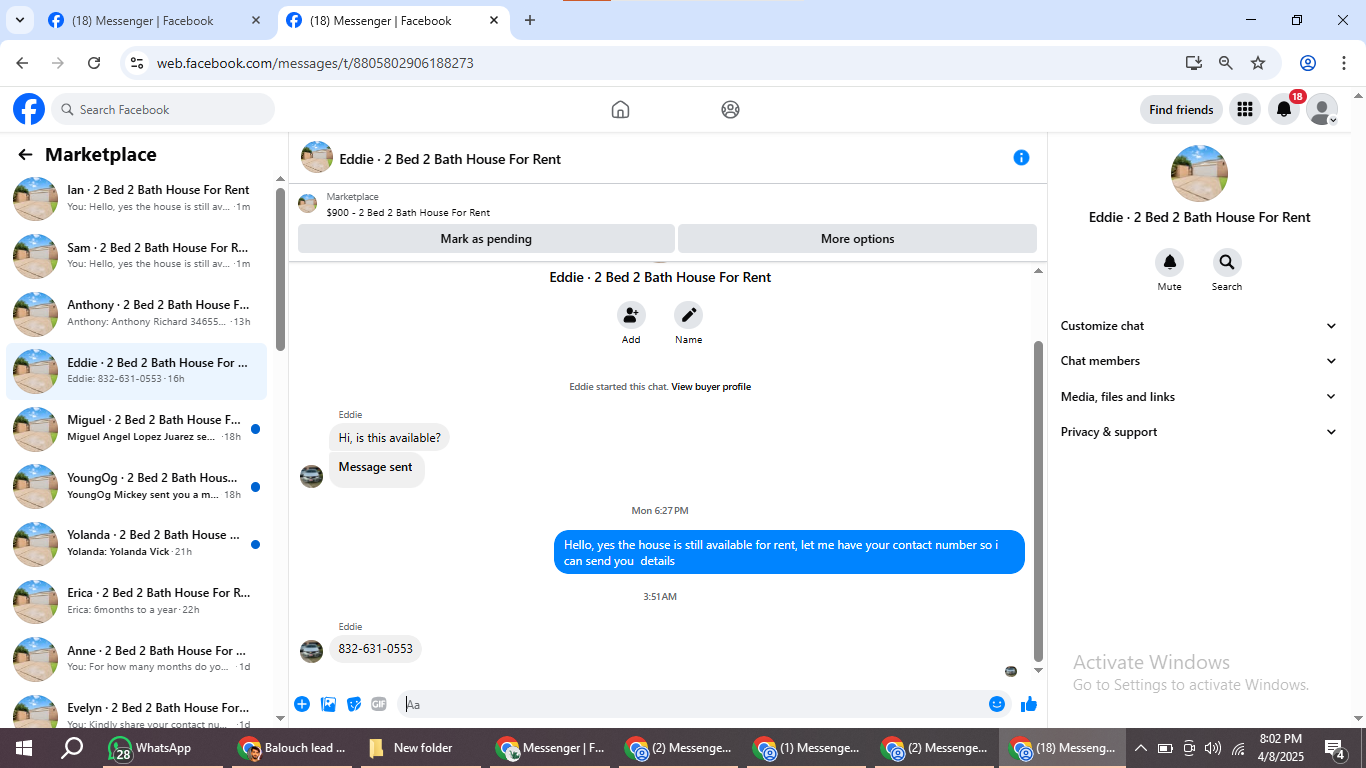The height and width of the screenshot is (768, 1366).
Task: Edit the chat name pencil icon
Action: click(x=688, y=316)
